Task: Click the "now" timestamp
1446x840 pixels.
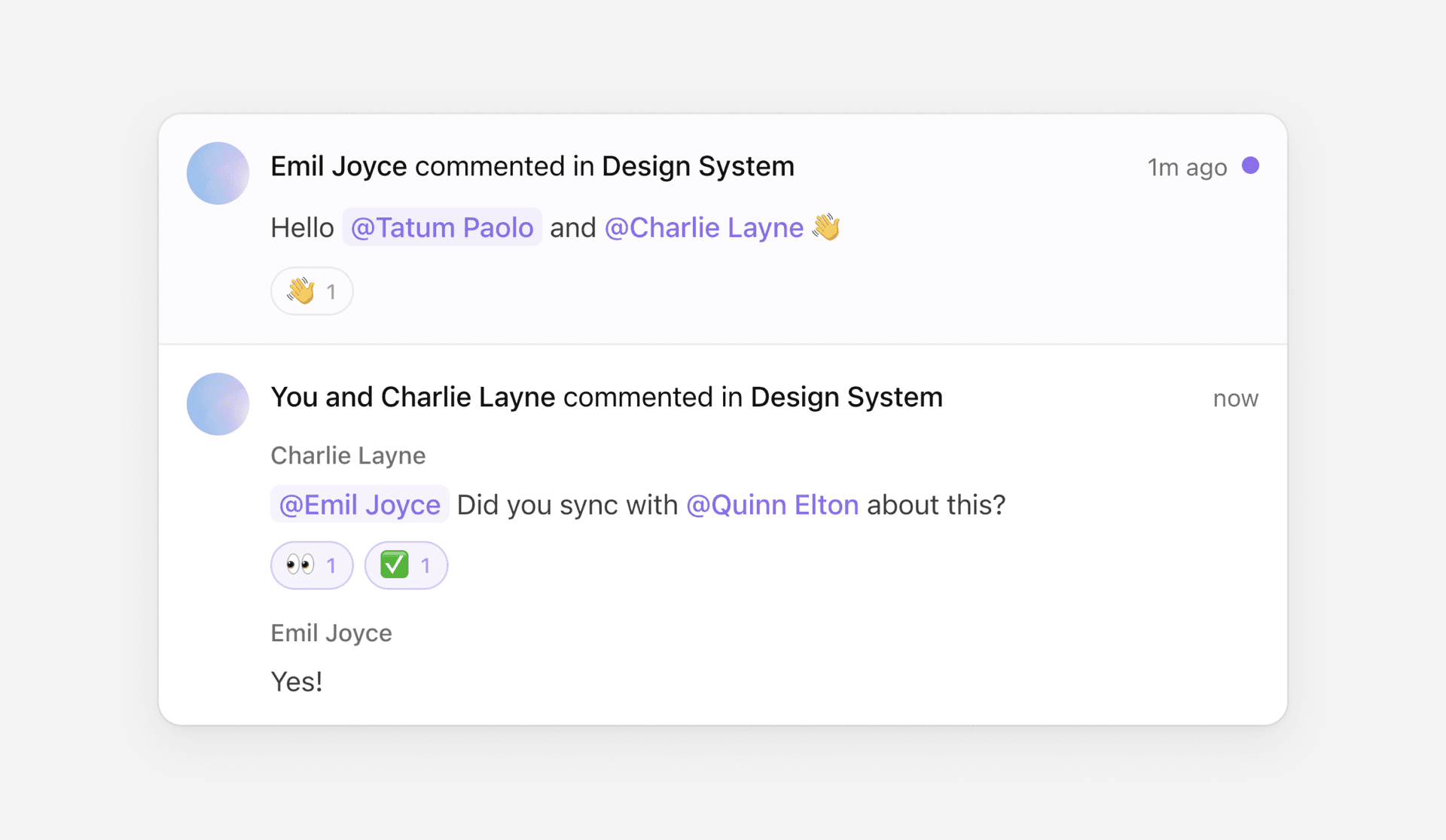Action: click(x=1235, y=398)
